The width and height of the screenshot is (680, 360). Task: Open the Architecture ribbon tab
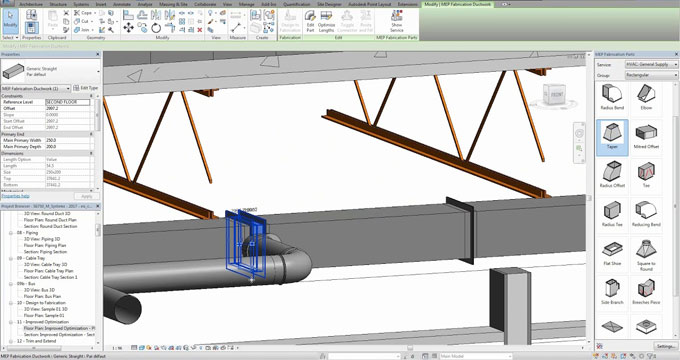coord(31,4)
